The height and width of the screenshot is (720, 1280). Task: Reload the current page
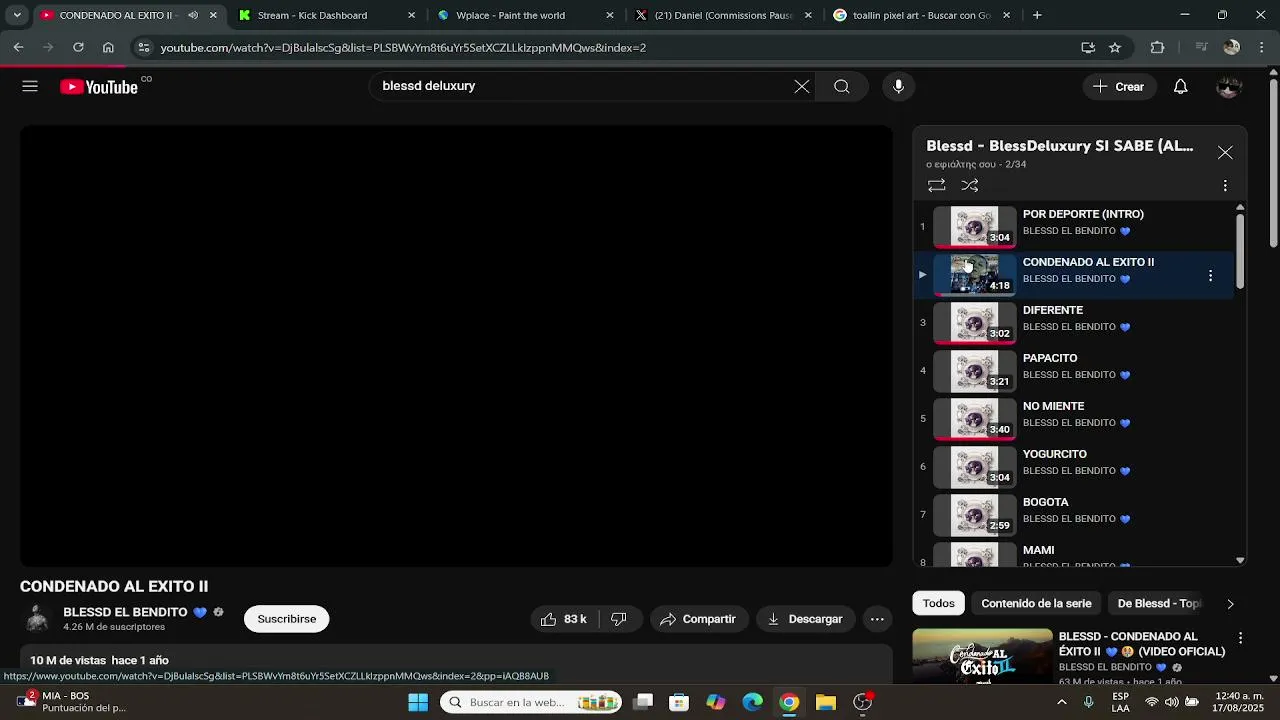[x=78, y=47]
